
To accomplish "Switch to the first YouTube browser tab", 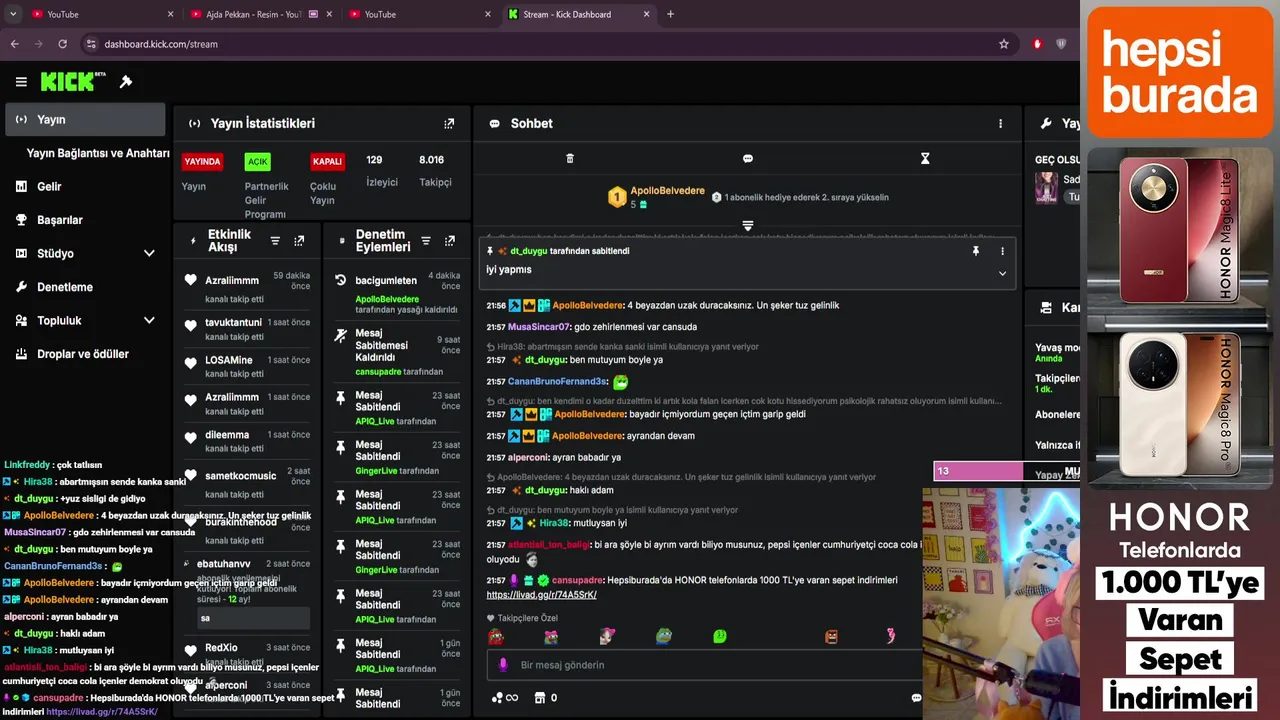I will (100, 14).
